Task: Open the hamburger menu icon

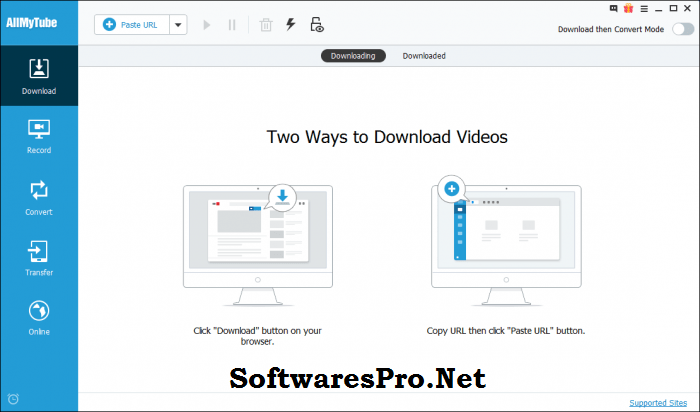Action: click(644, 8)
